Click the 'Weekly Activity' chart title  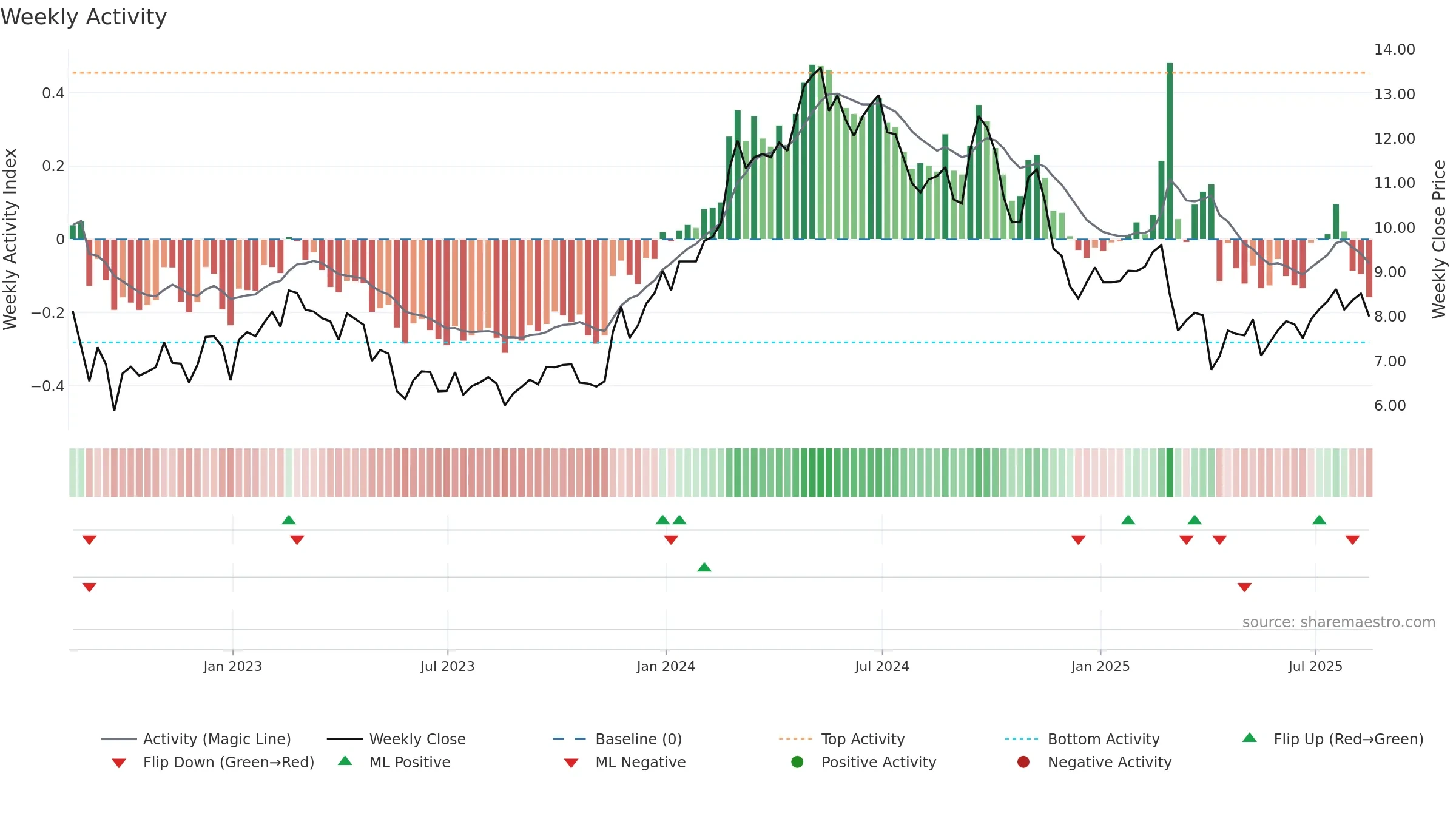(x=84, y=17)
